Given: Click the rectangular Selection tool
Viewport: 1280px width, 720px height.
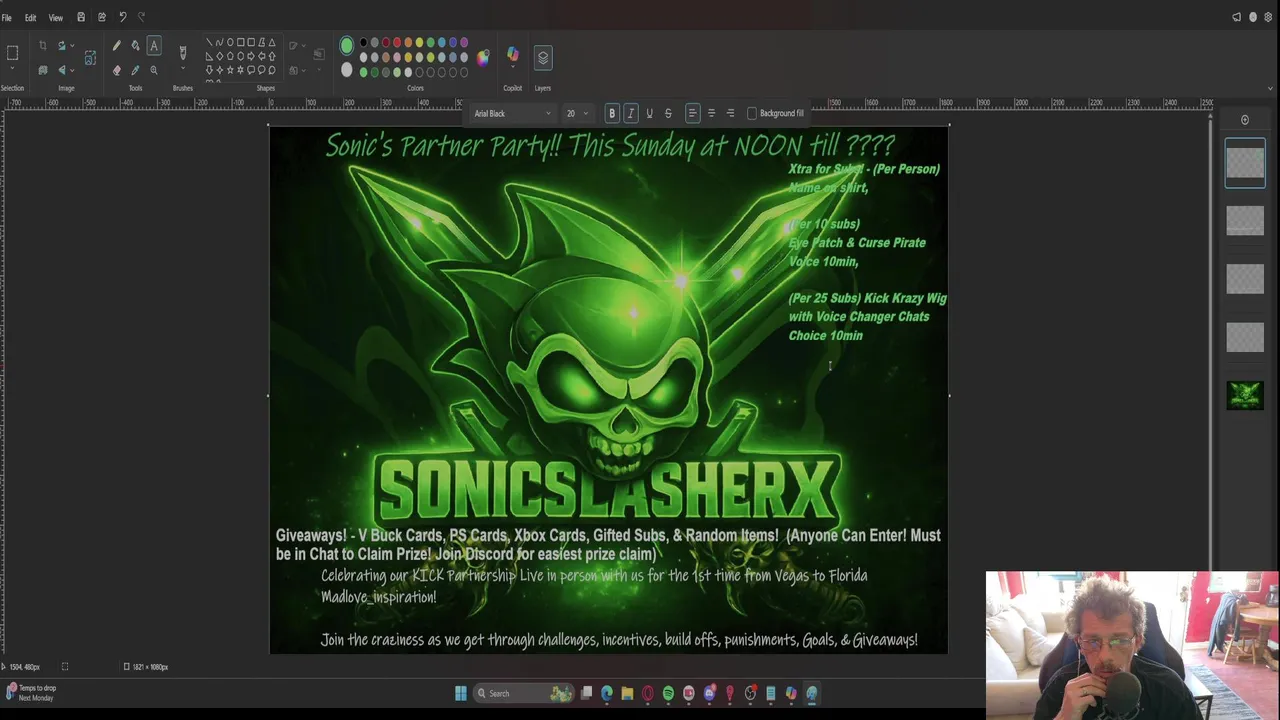Looking at the screenshot, I should [x=13, y=53].
